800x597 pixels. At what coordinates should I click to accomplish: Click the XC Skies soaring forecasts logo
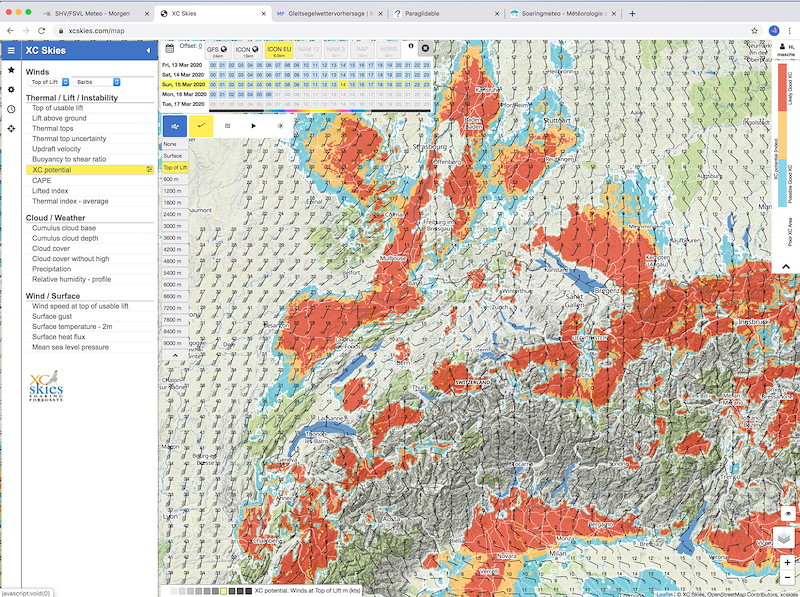pos(45,386)
